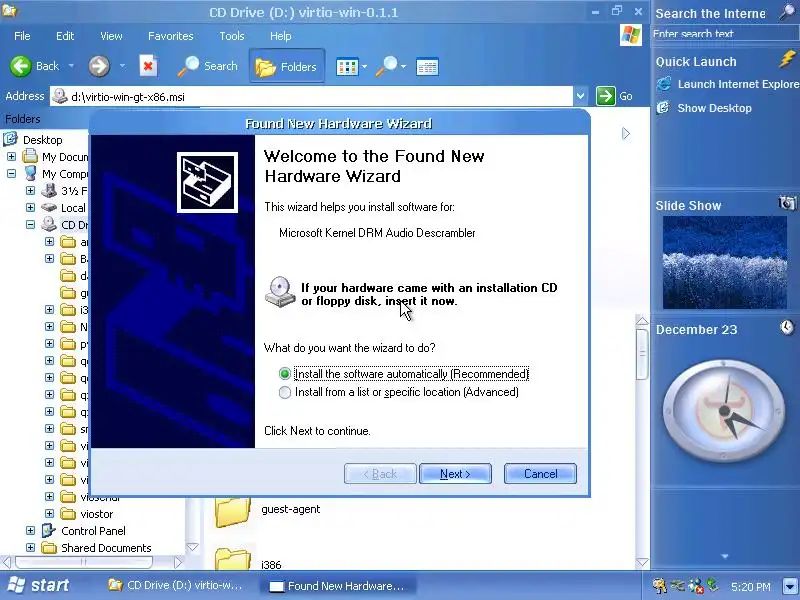The width and height of the screenshot is (800, 600).
Task: Click the first system tray hardware icon
Action: [659, 586]
